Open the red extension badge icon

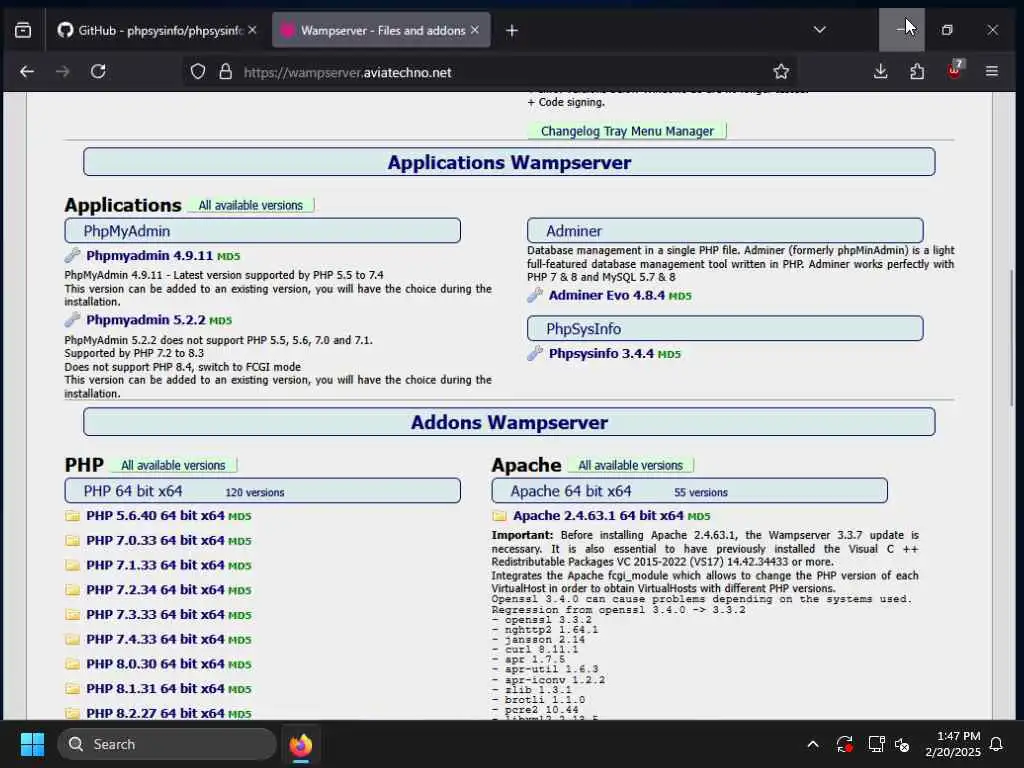tap(955, 71)
